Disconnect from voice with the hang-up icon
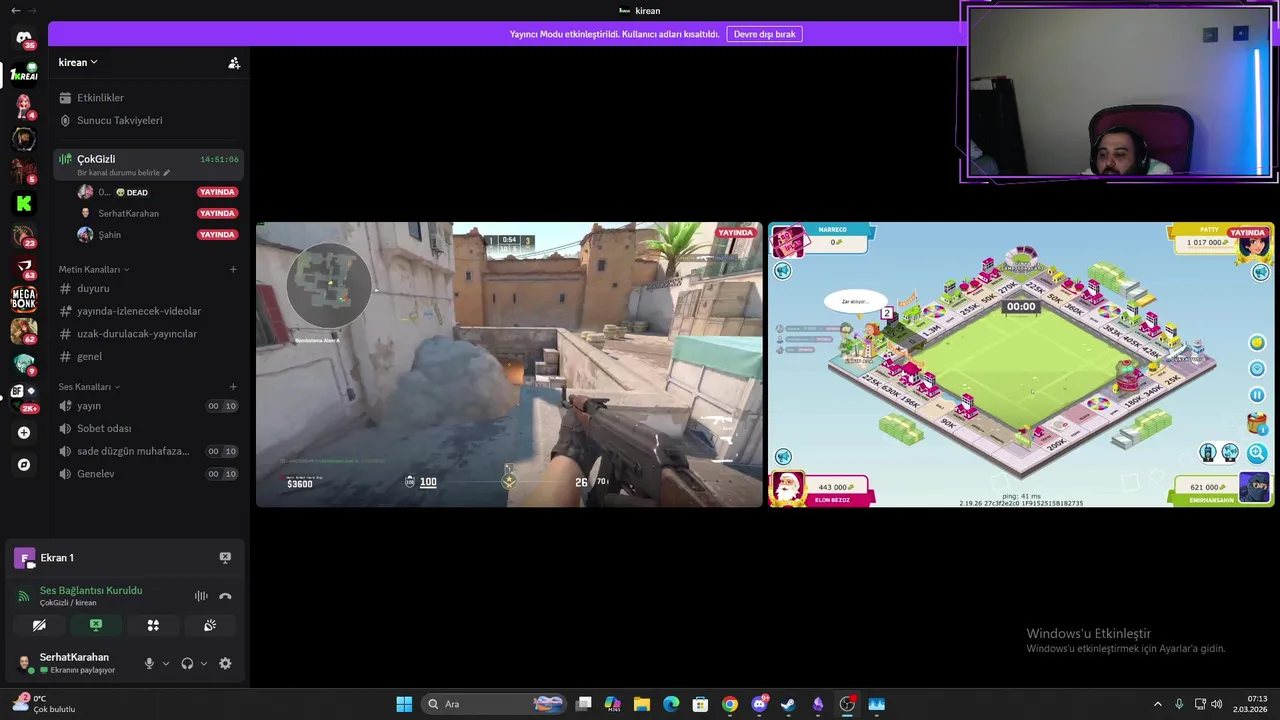 [225, 596]
